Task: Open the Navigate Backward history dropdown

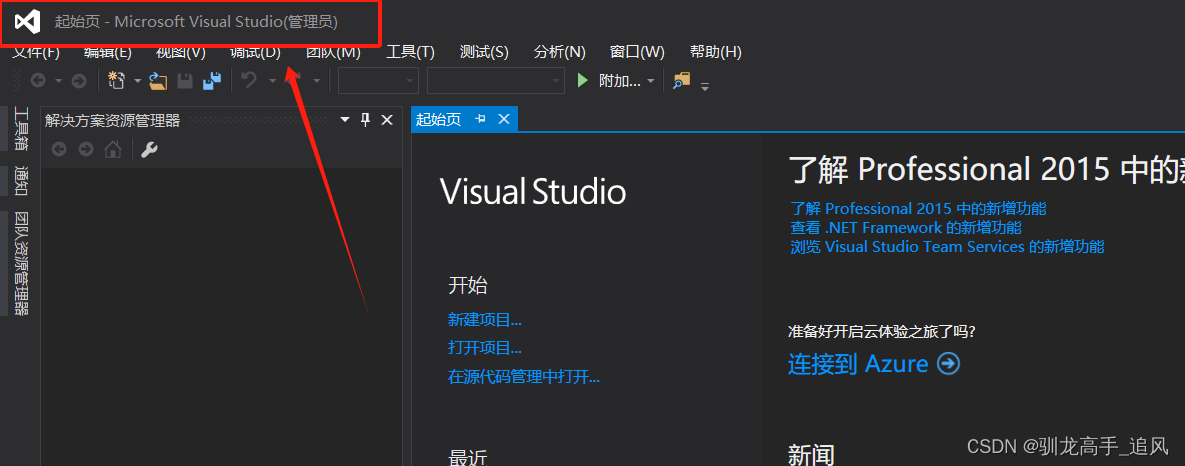Action: point(58,81)
